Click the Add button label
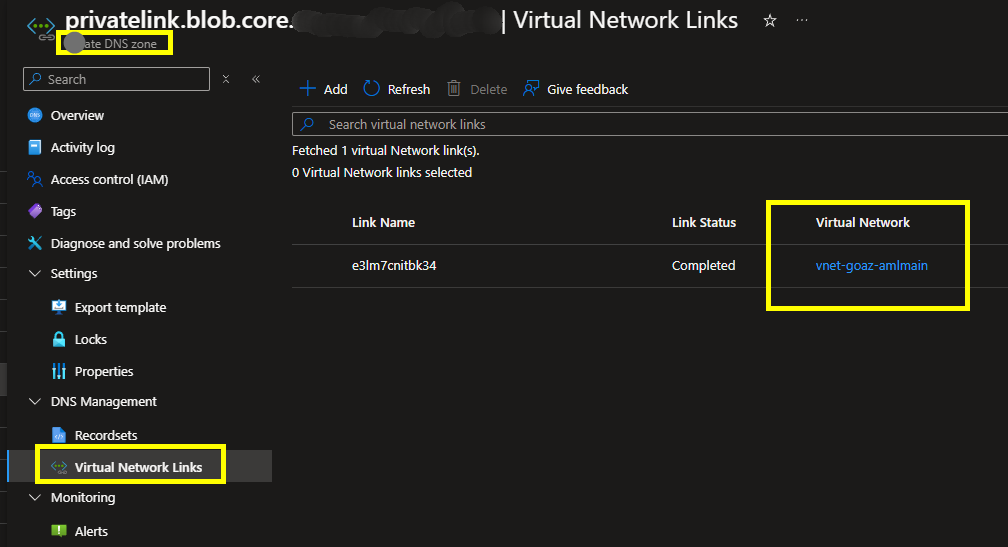This screenshot has width=1008, height=547. click(x=336, y=89)
